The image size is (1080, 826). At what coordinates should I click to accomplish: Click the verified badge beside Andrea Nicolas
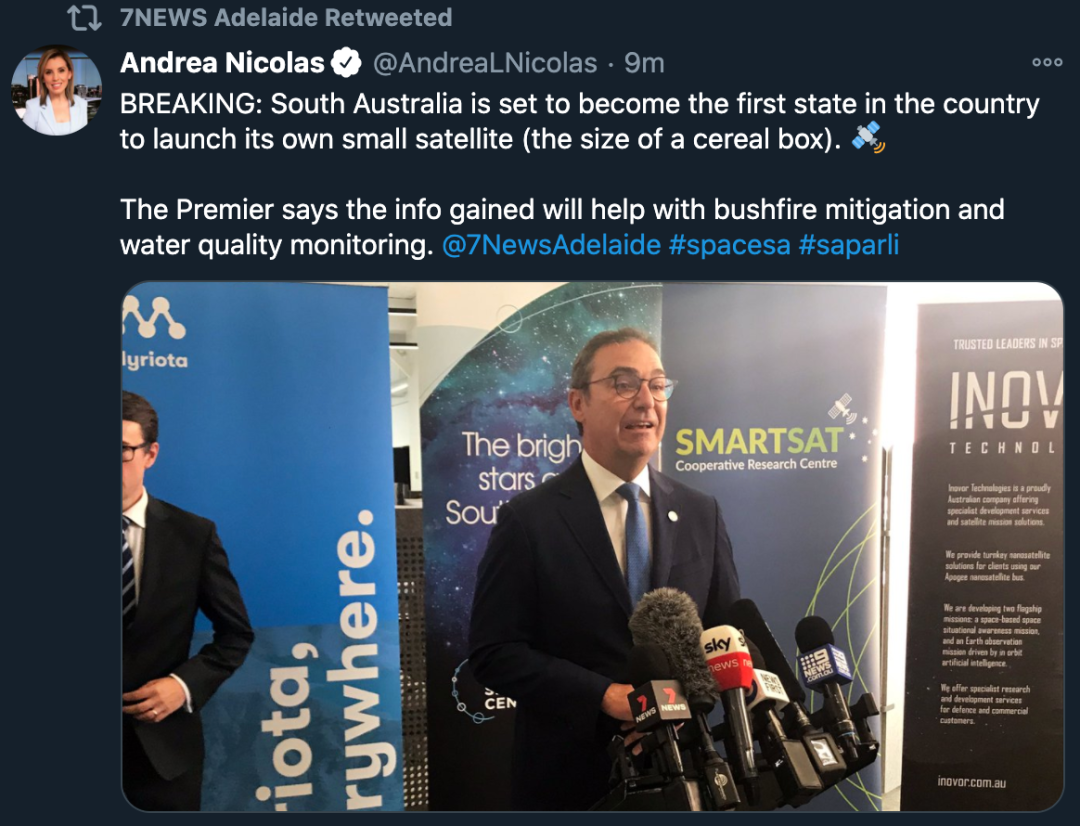point(346,63)
